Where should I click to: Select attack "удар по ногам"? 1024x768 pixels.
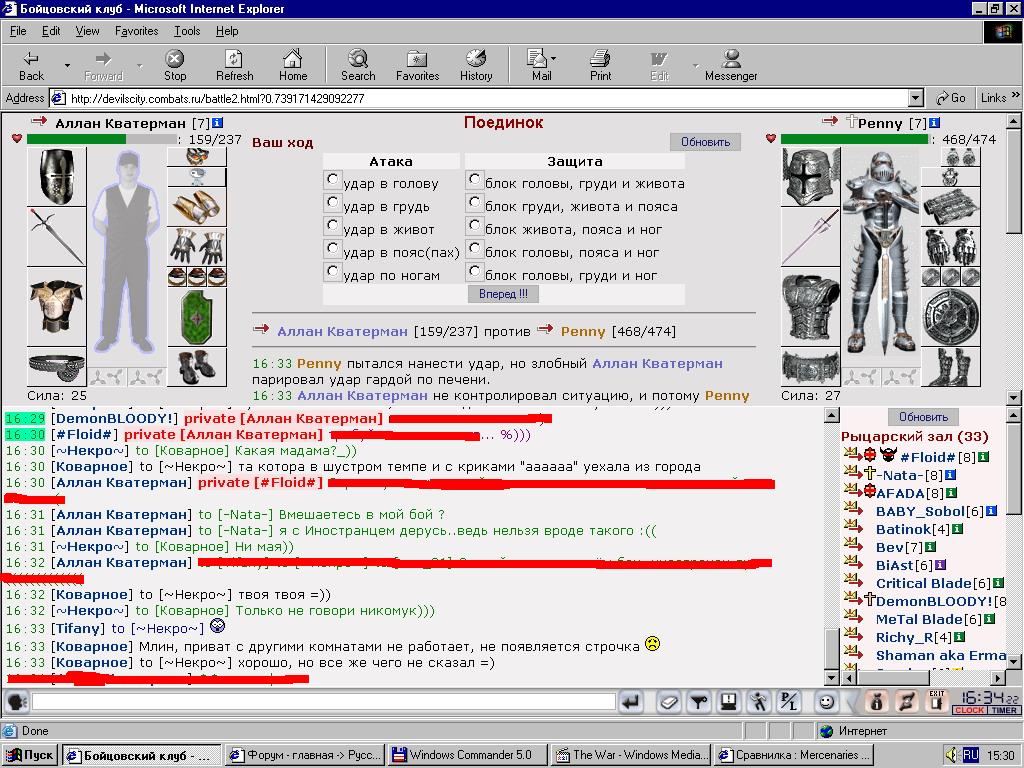[332, 271]
